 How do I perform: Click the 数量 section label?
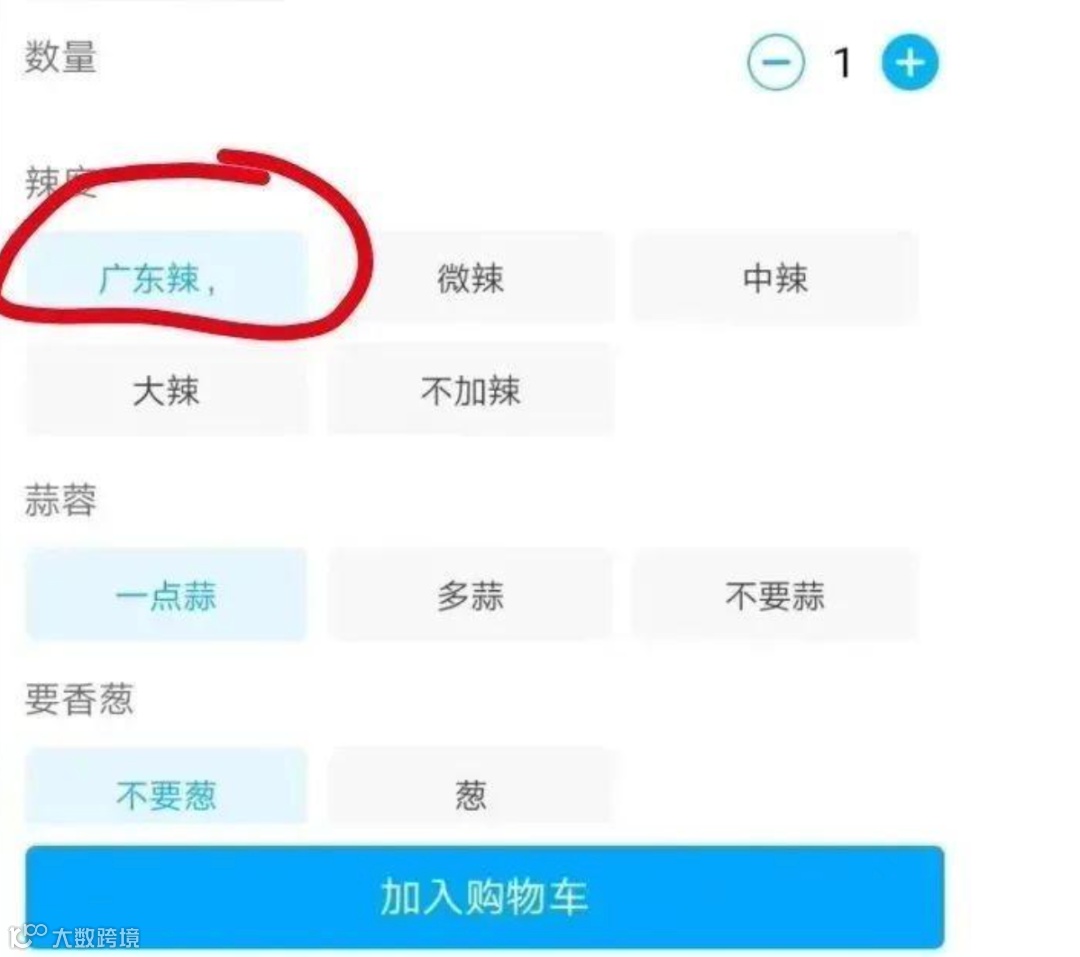coord(61,56)
